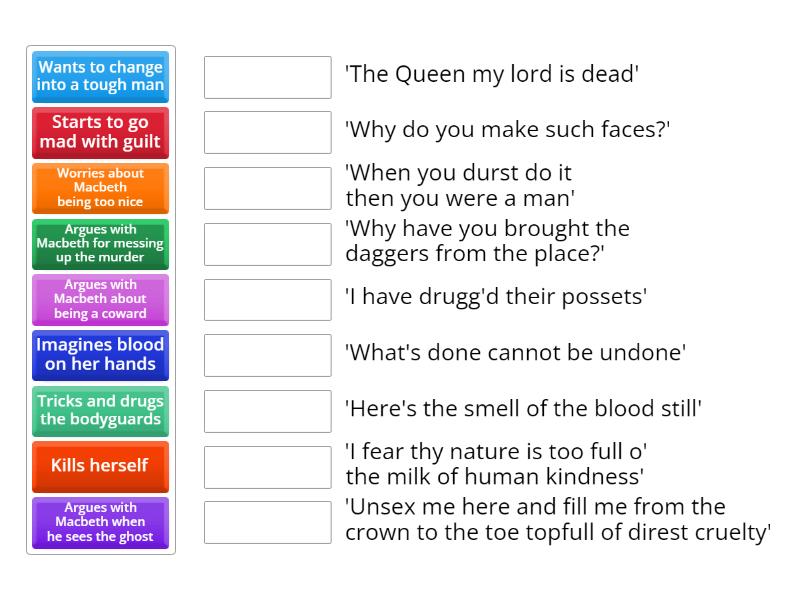
Task: Choose the 'Argues with Macbeth about being a coward' tile
Action: click(x=99, y=300)
